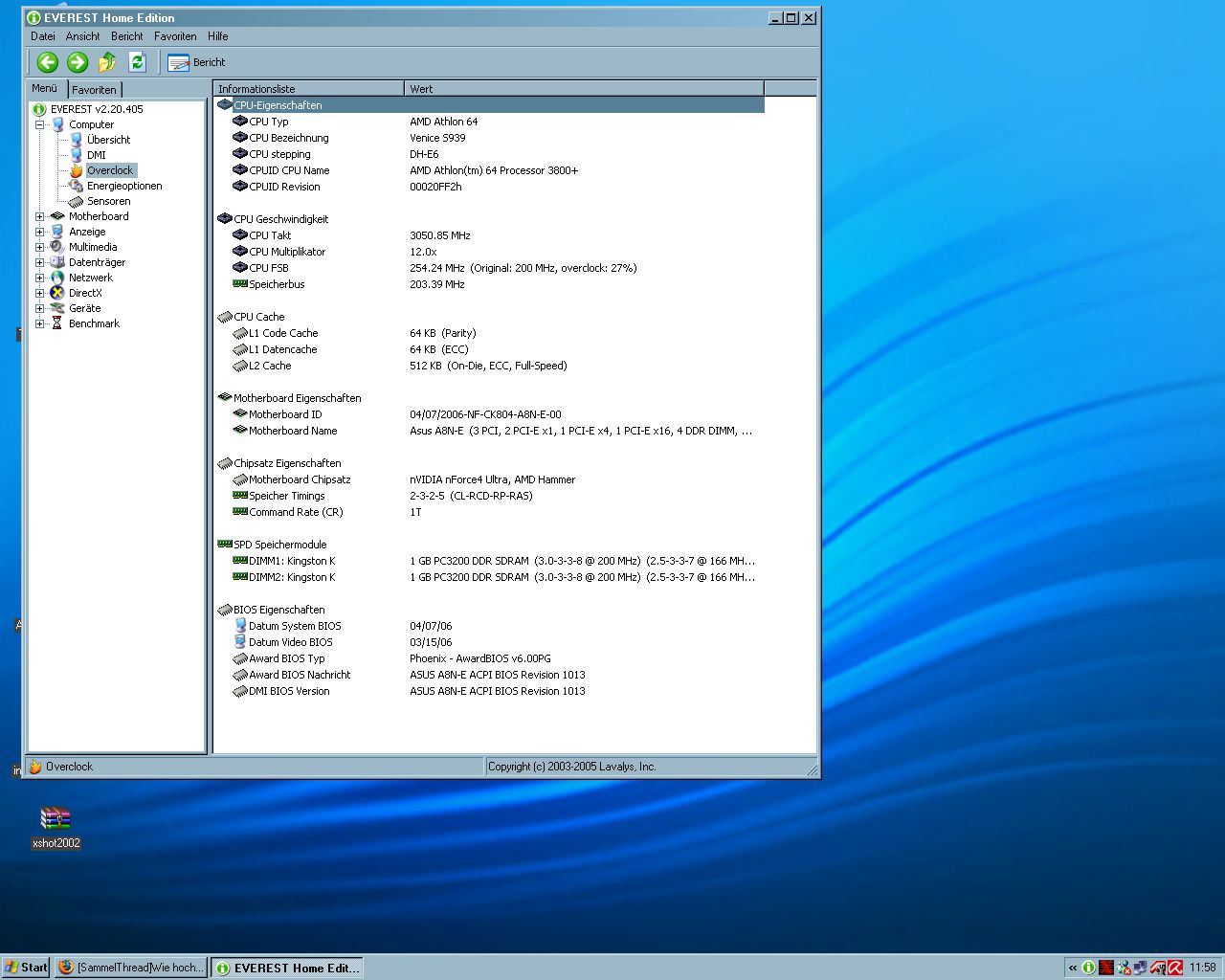Expand the Benchmark tree node

coord(40,323)
